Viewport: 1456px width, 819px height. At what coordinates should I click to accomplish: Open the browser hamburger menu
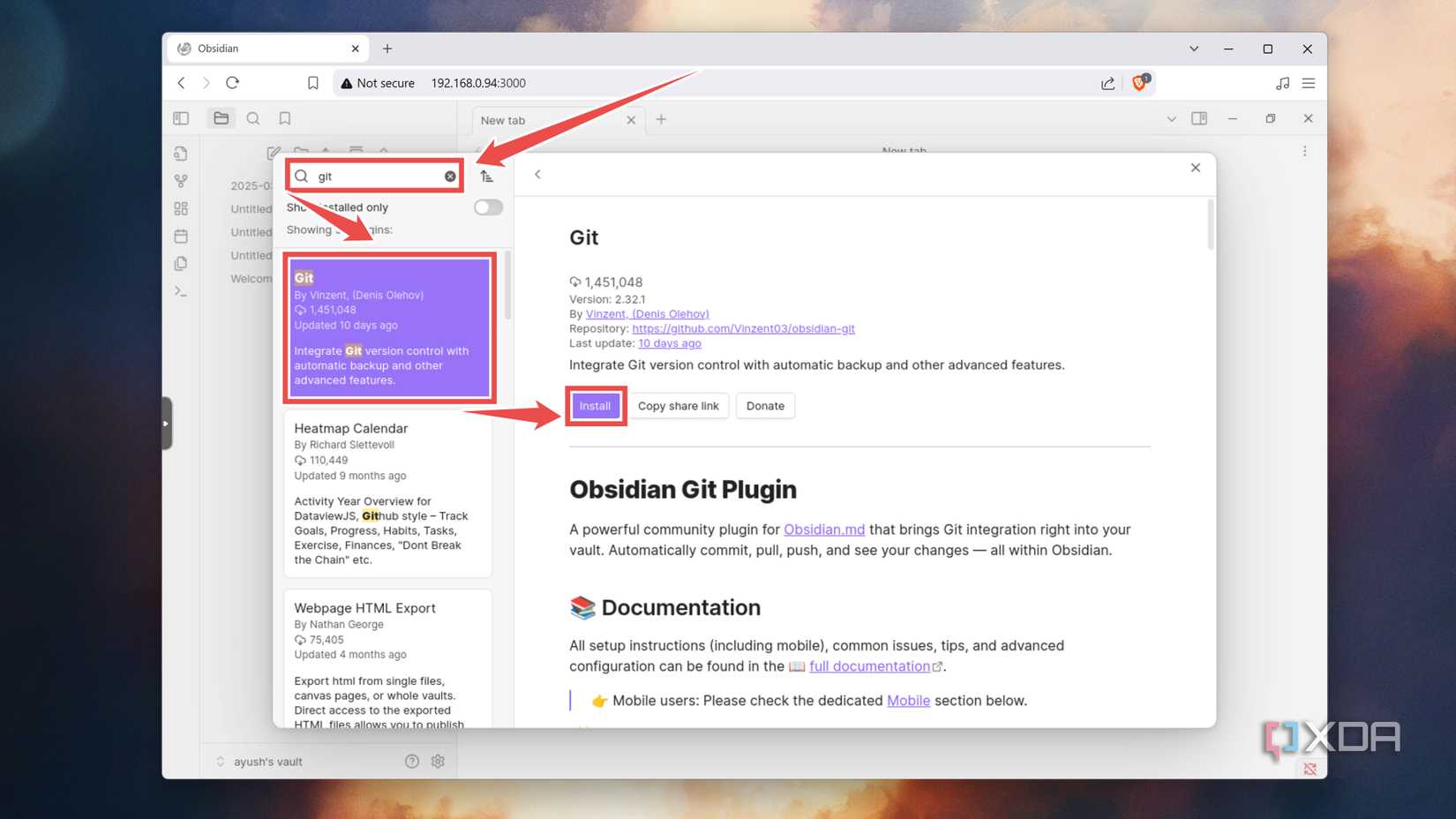point(1309,83)
